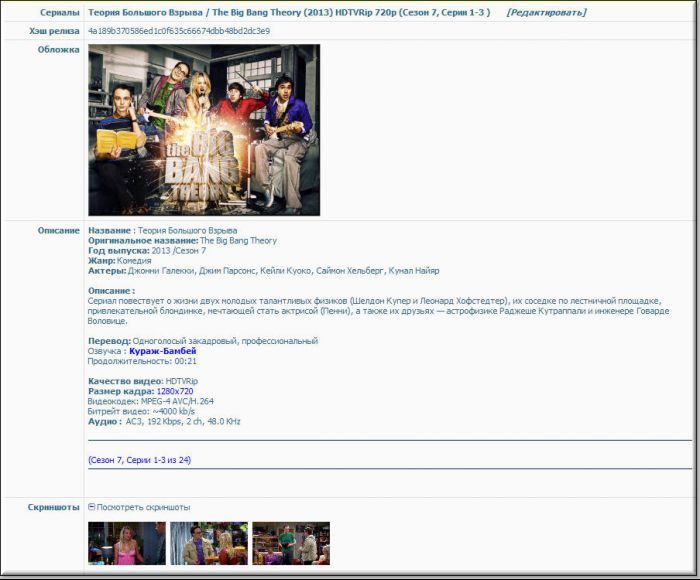Screen dimensions: 700x580
Task: Select the 'Сериалы' category label
Action: [60, 13]
